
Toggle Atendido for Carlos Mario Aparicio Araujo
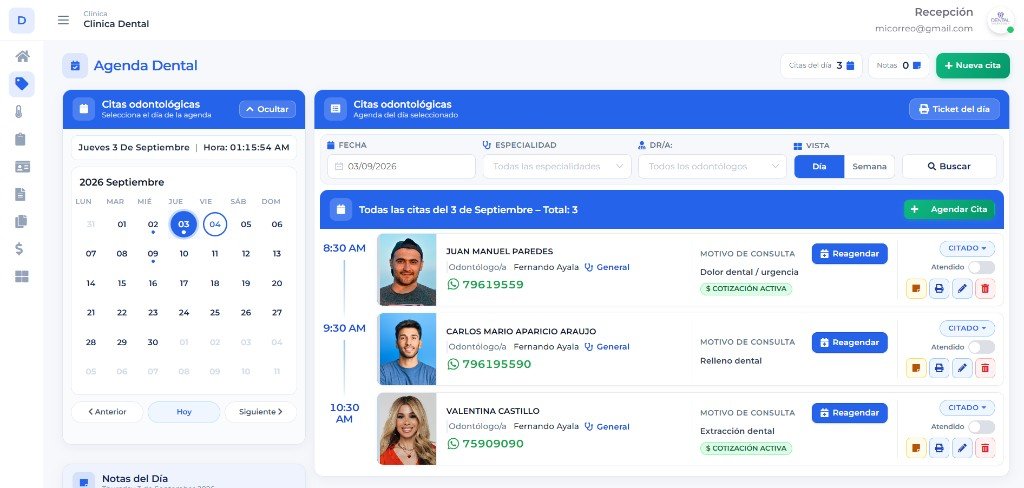pos(981,347)
